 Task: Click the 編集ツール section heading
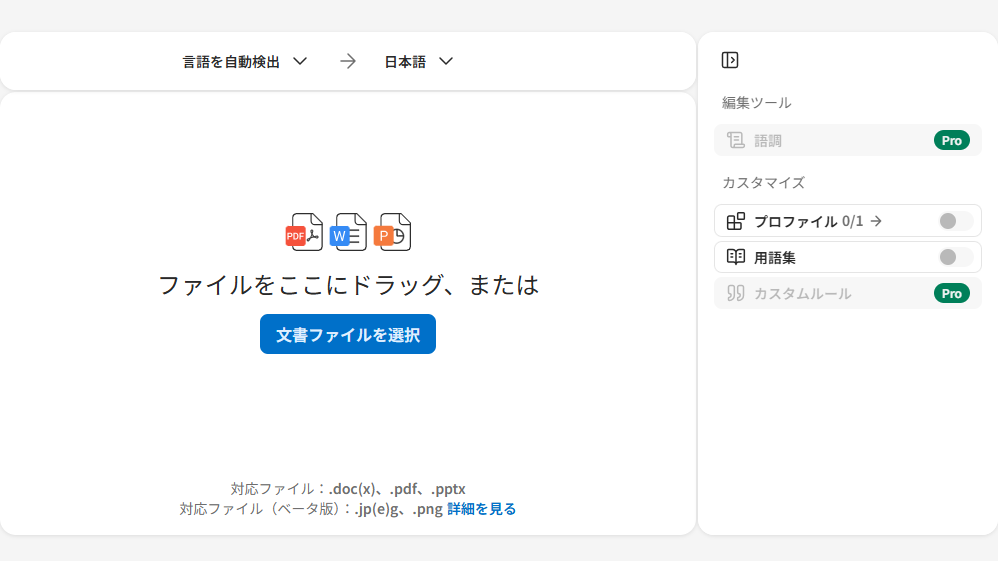coord(756,103)
